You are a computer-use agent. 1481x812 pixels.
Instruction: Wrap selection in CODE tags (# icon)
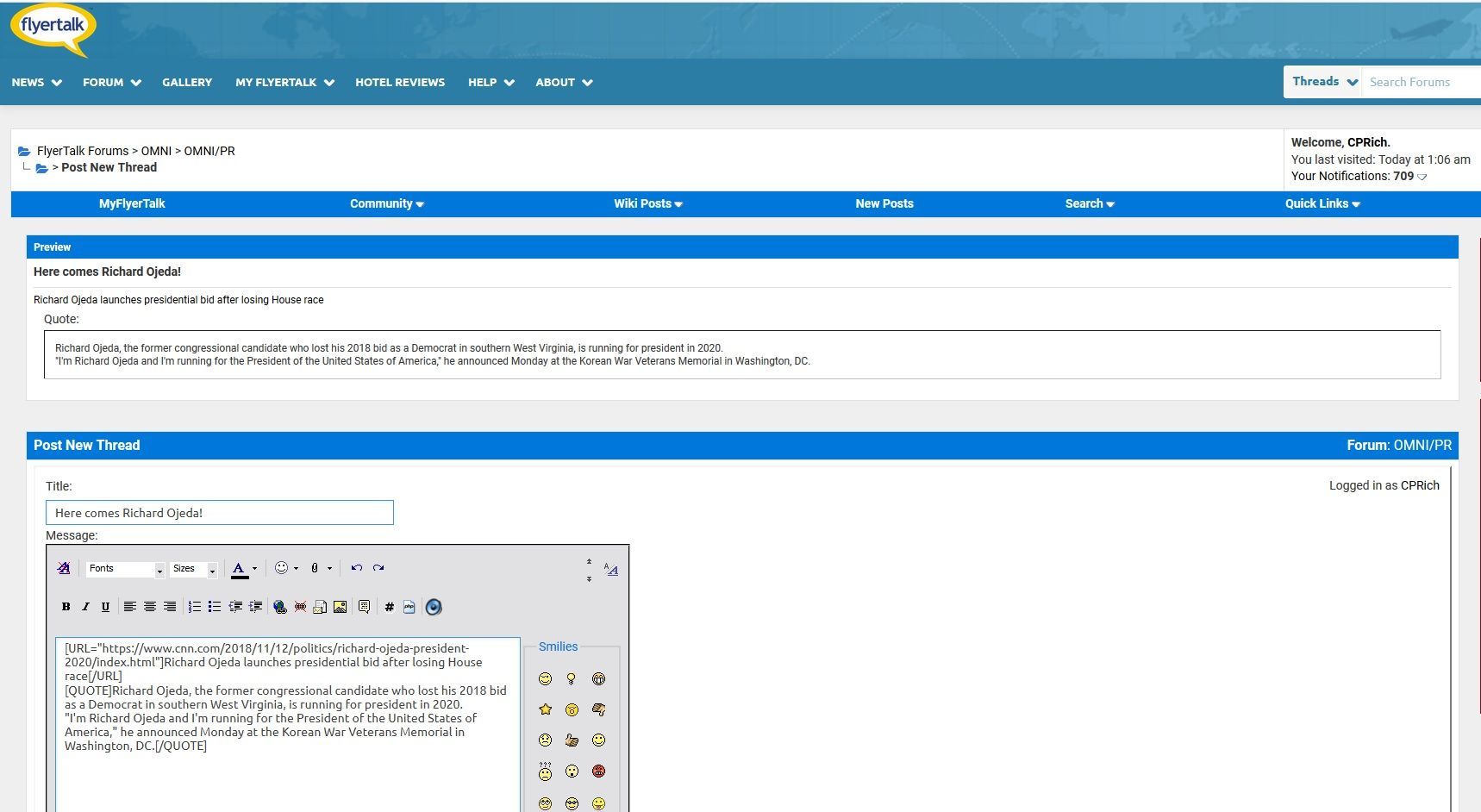(x=389, y=607)
